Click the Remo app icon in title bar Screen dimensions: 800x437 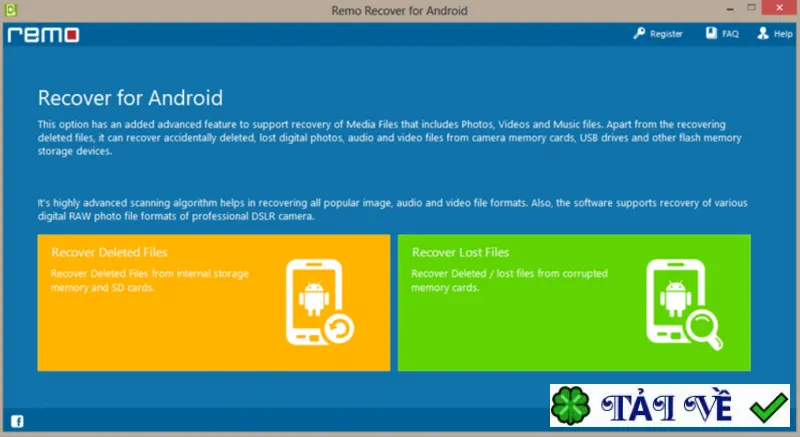pyautogui.click(x=11, y=10)
